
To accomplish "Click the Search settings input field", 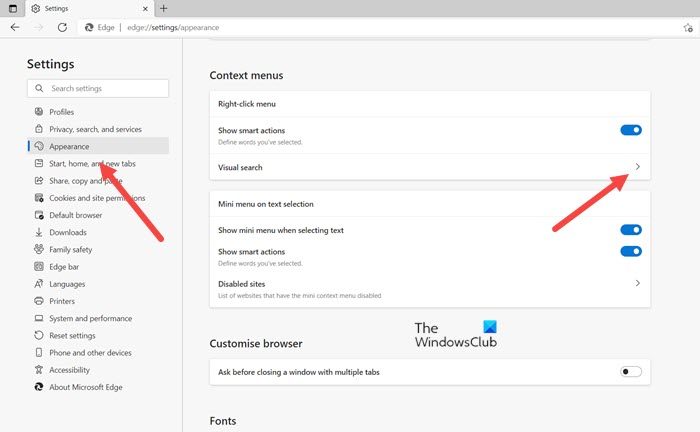I will (98, 88).
